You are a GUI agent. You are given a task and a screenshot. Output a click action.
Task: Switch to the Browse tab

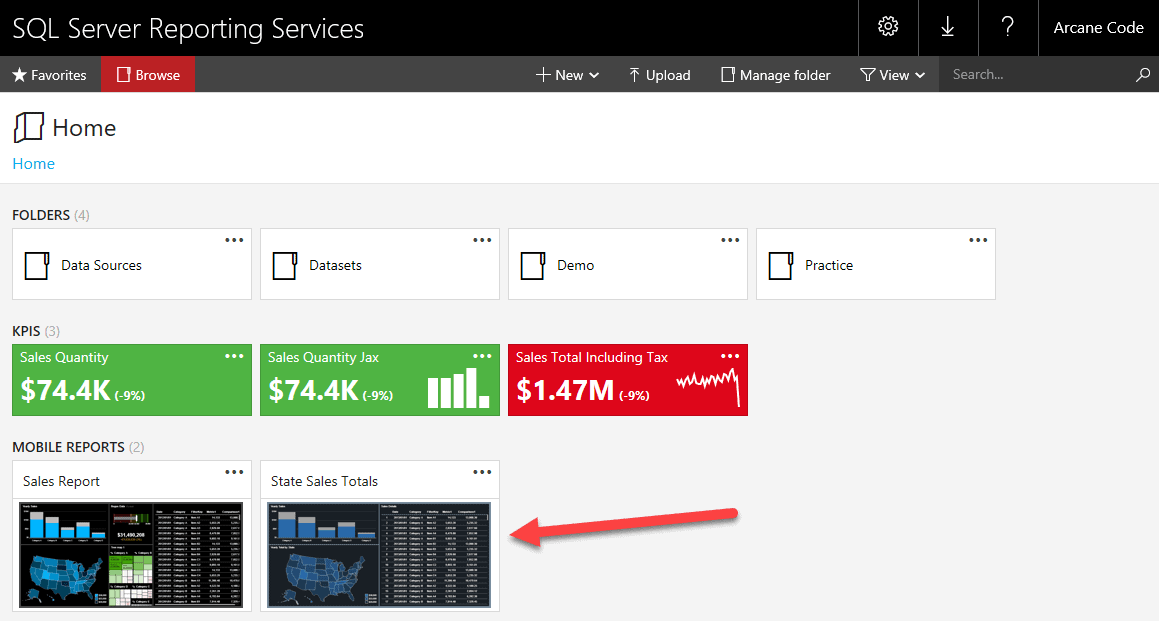click(x=148, y=75)
